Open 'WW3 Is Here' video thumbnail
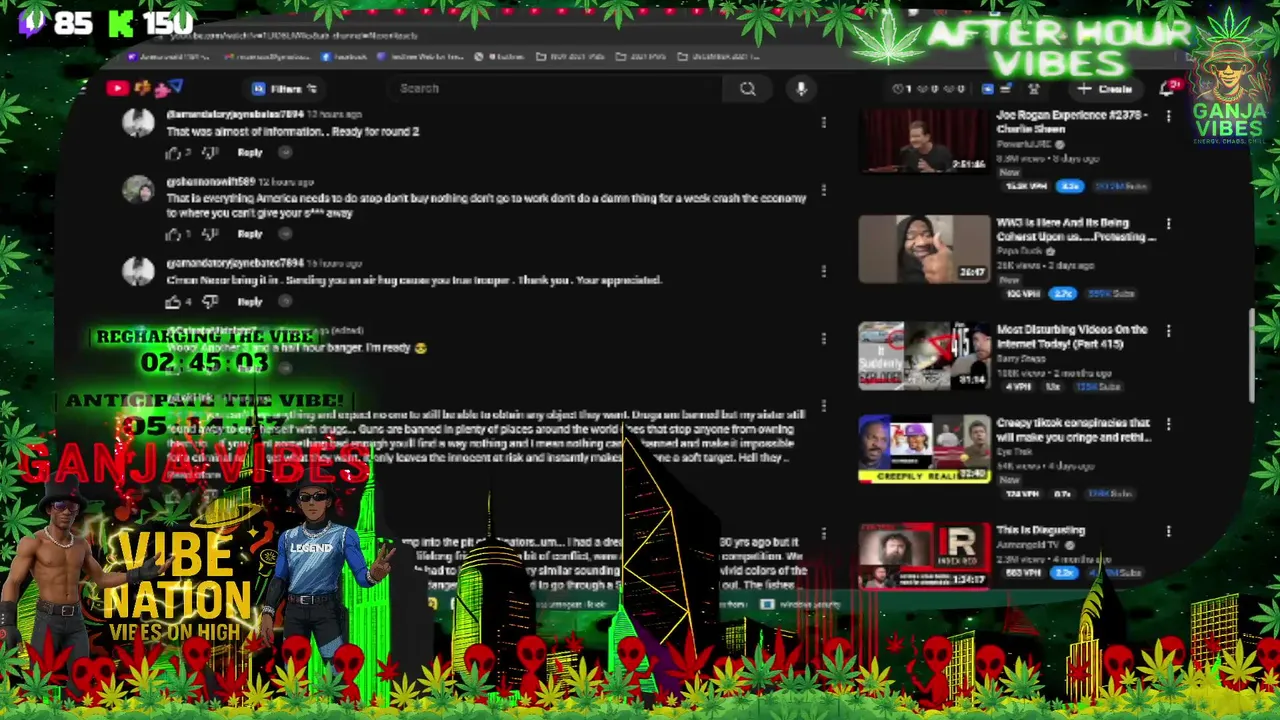This screenshot has width=1280, height=720. (925, 249)
